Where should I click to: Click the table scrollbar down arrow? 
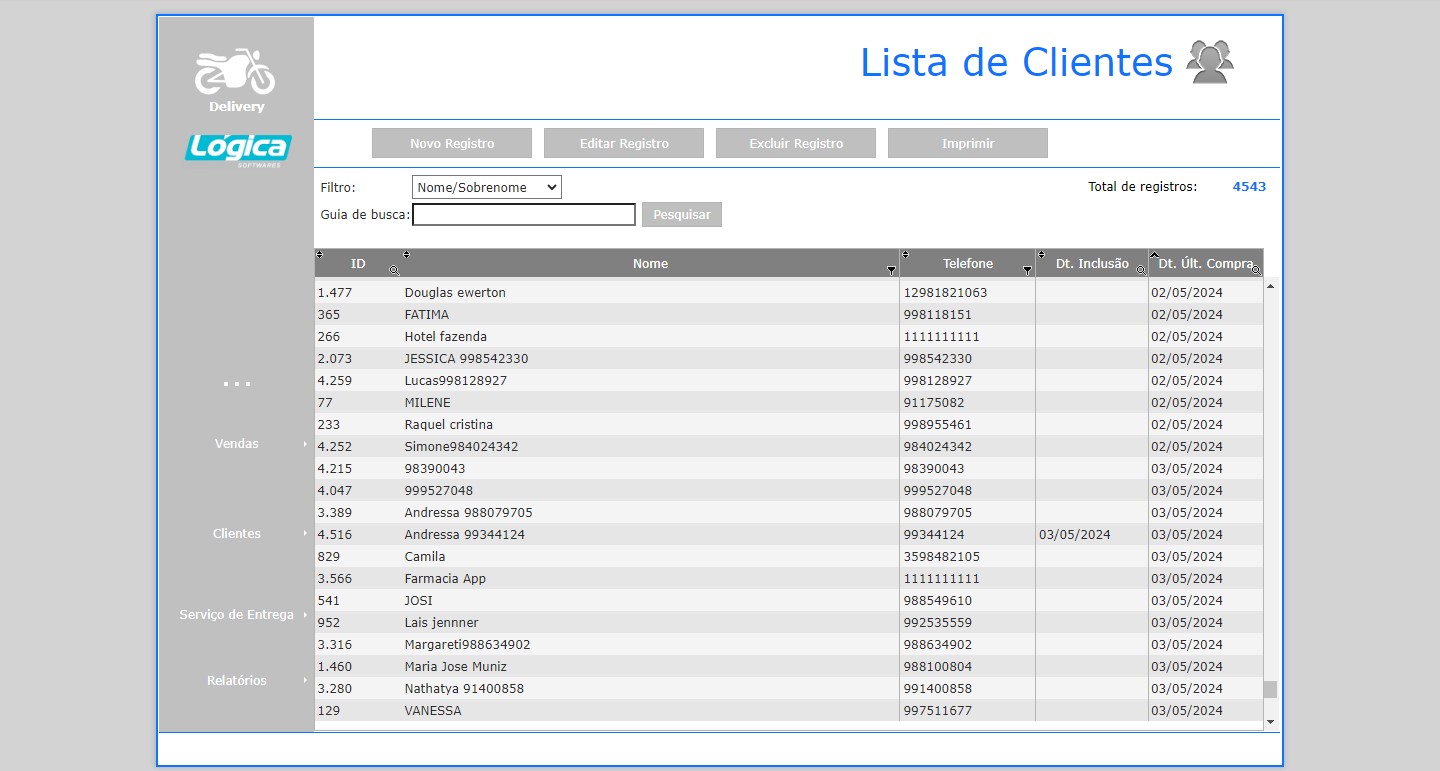pyautogui.click(x=1270, y=721)
